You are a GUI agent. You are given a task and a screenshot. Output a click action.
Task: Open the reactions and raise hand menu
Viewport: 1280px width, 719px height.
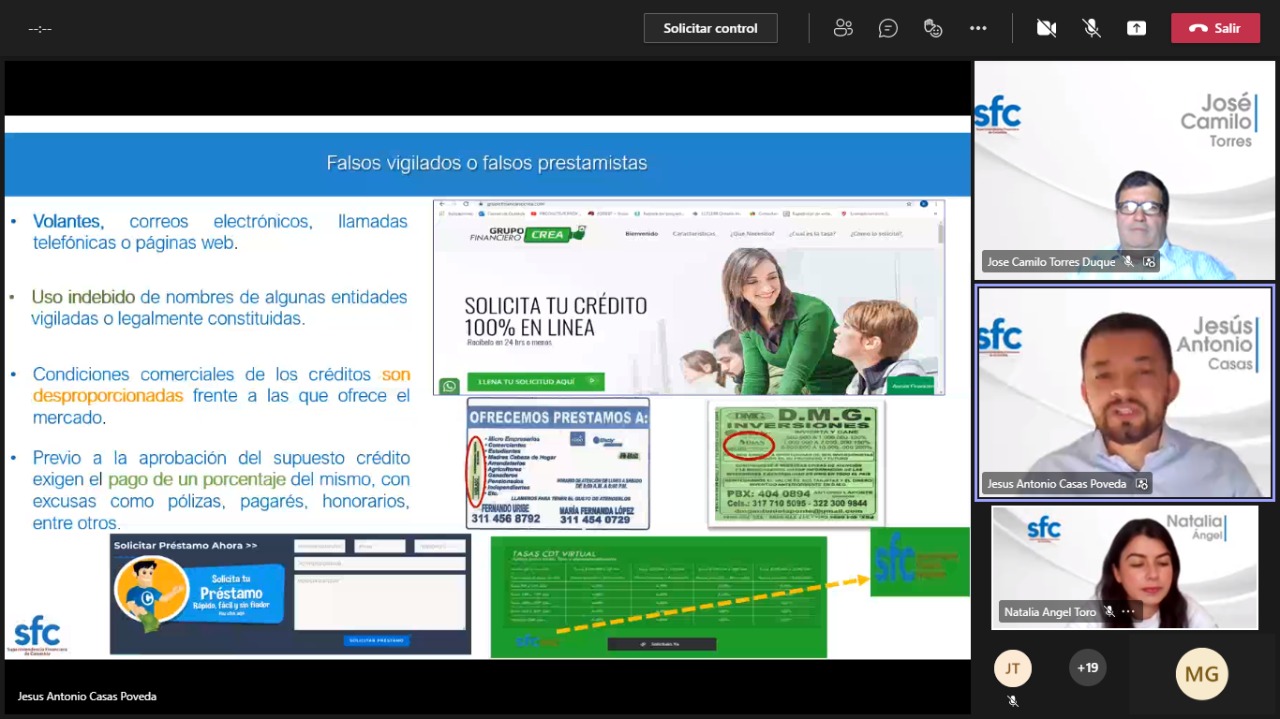pos(933,28)
